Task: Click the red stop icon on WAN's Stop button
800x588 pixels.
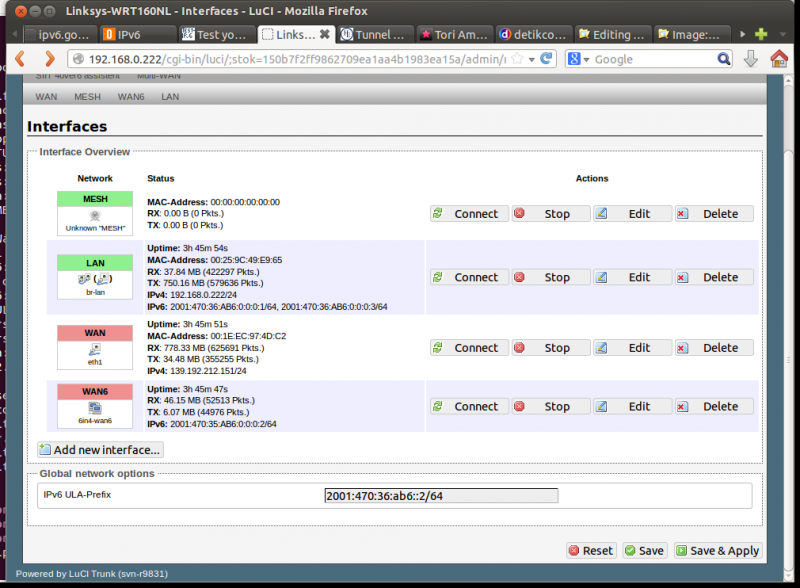Action: [x=519, y=347]
